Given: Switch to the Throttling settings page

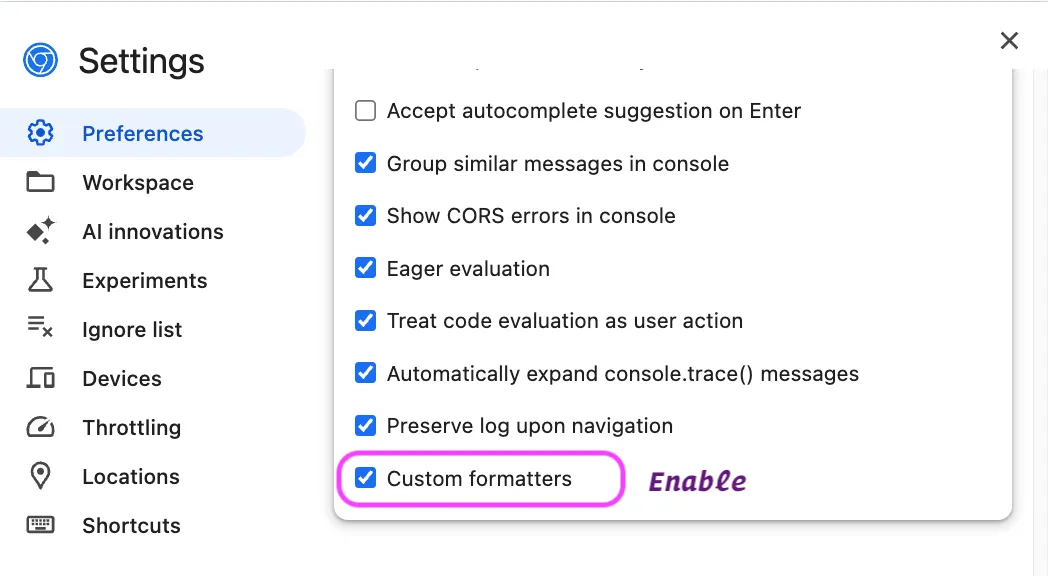Looking at the screenshot, I should pos(131,427).
